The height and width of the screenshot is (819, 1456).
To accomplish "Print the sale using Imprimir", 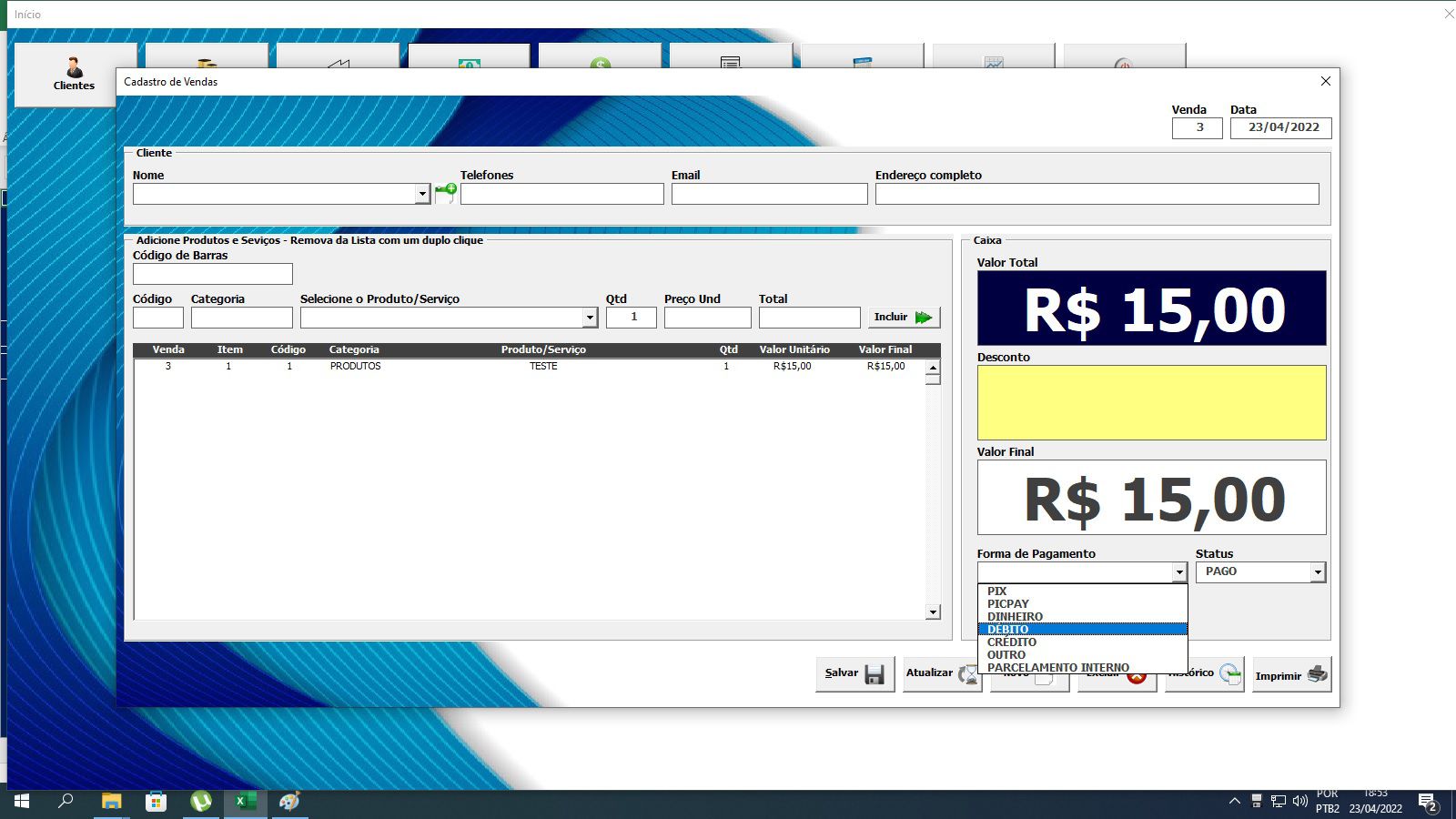I will point(1291,675).
